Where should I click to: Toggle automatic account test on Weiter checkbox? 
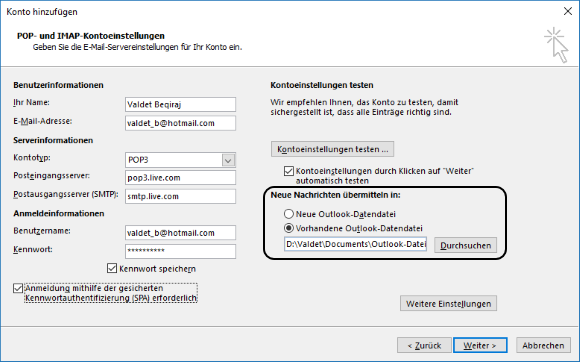point(289,171)
